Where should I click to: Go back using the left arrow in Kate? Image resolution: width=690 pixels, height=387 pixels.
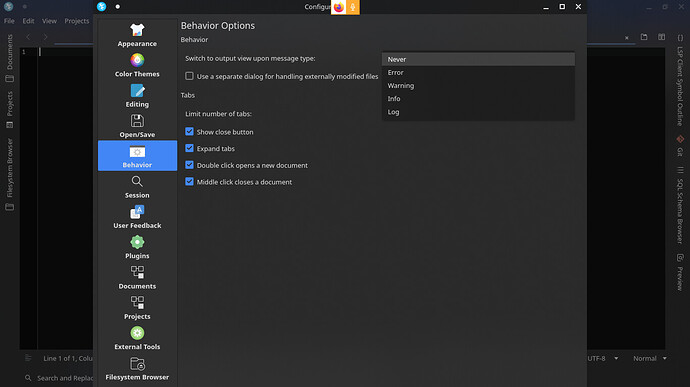click(x=28, y=37)
